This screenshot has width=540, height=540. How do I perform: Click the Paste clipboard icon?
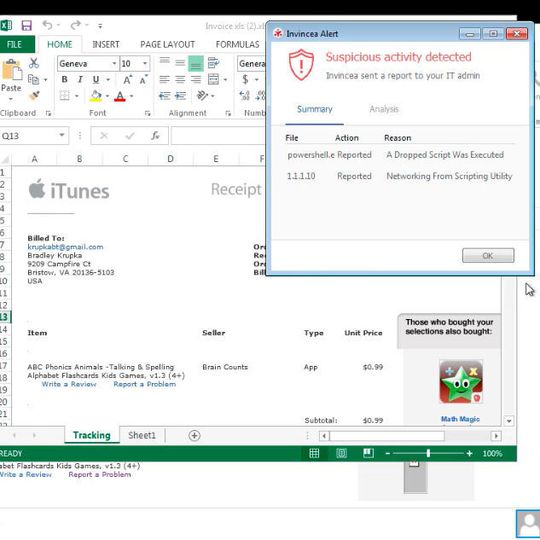tap(11, 70)
